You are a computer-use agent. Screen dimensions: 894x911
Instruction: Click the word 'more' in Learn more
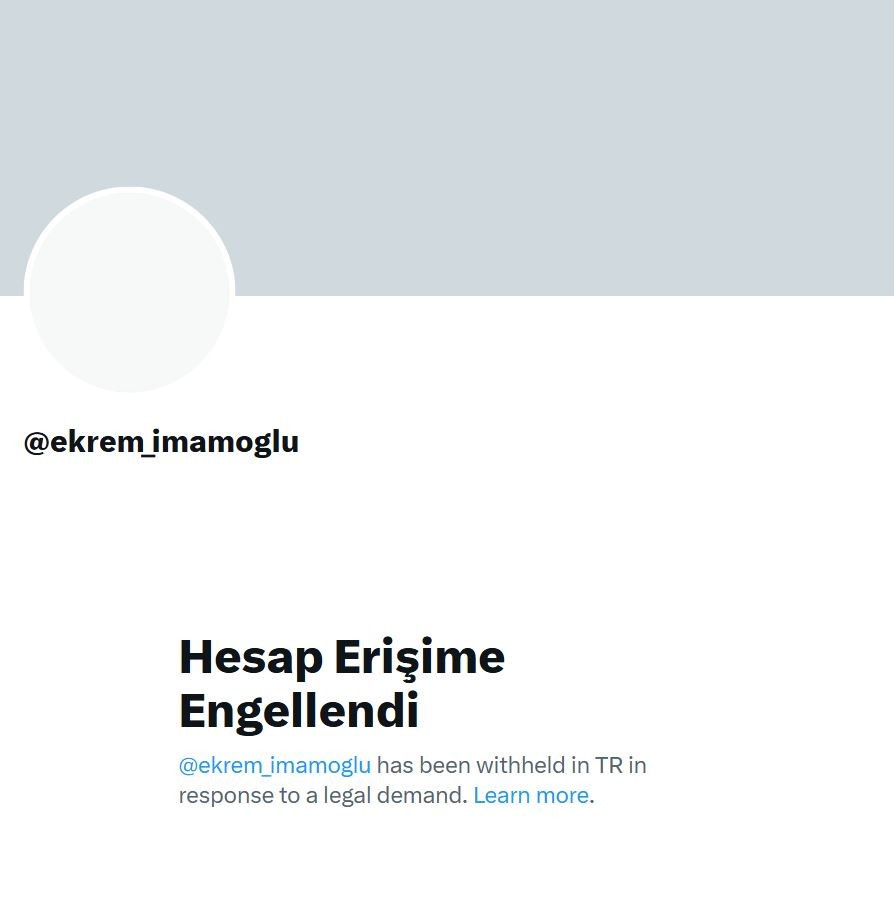562,795
